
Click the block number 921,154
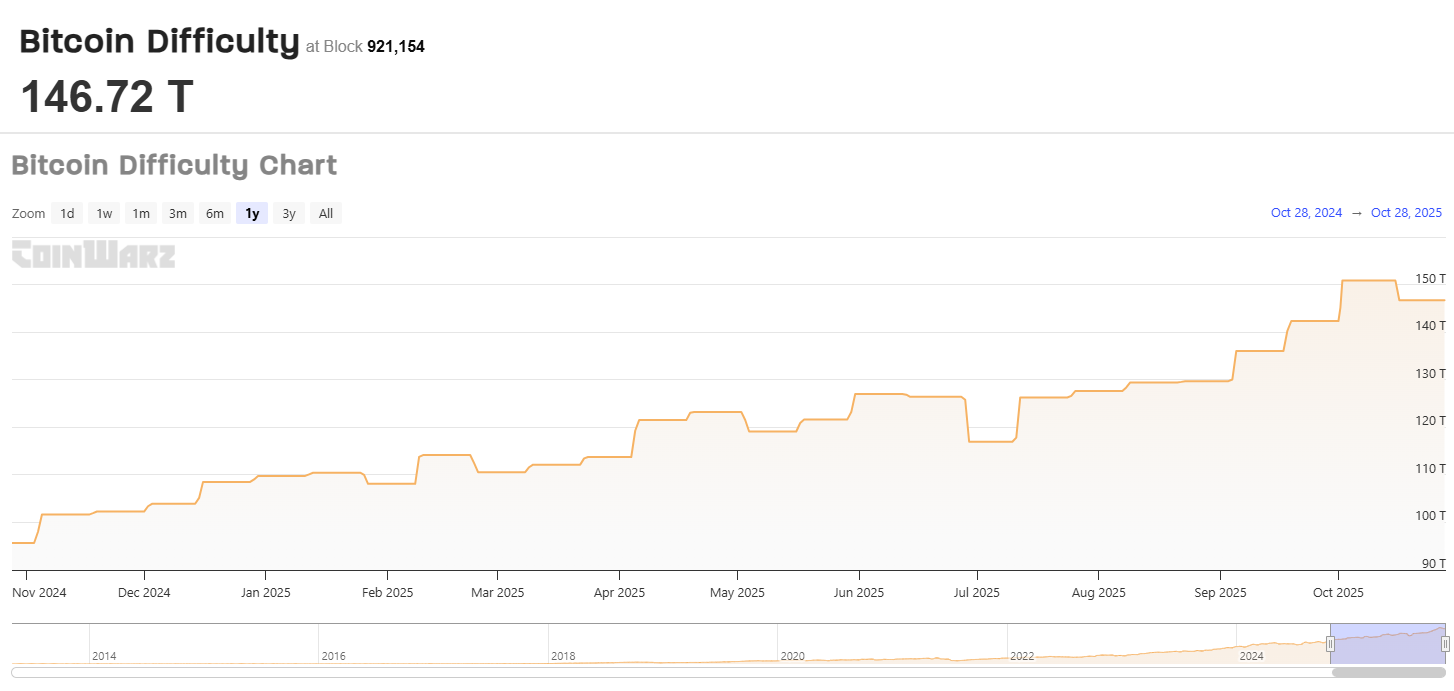(x=396, y=46)
